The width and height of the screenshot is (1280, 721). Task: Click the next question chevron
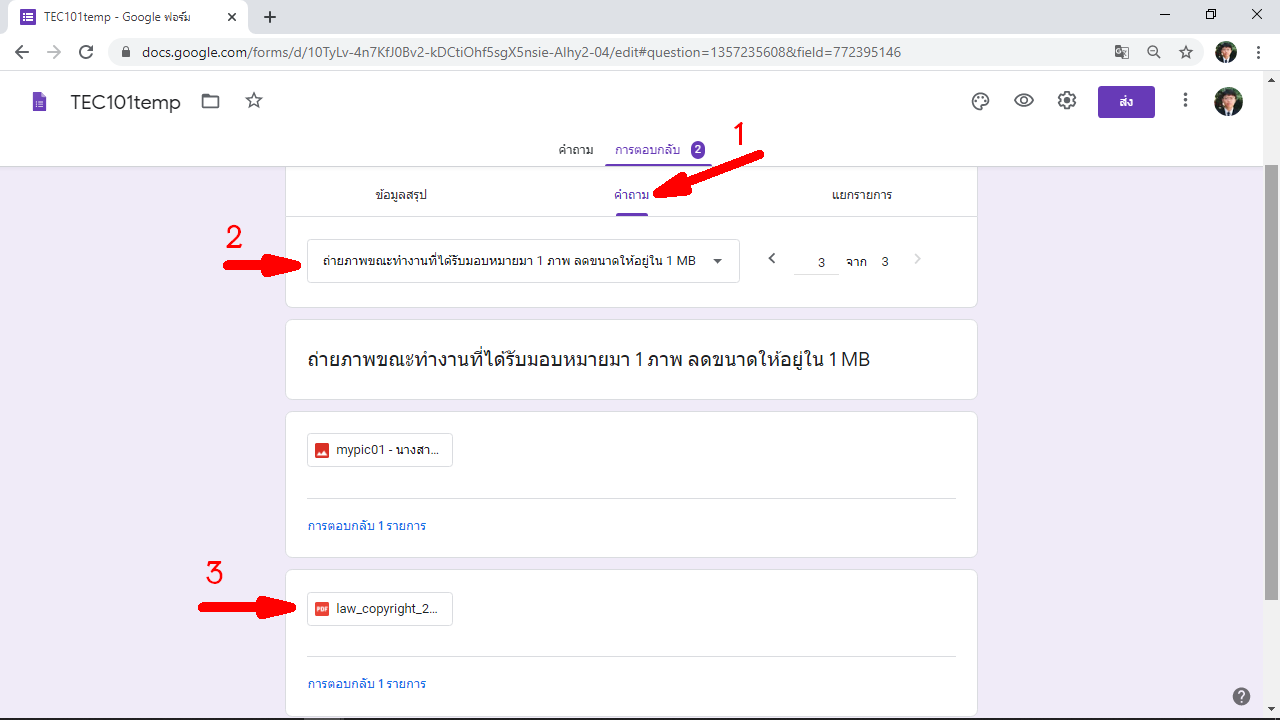coord(917,259)
